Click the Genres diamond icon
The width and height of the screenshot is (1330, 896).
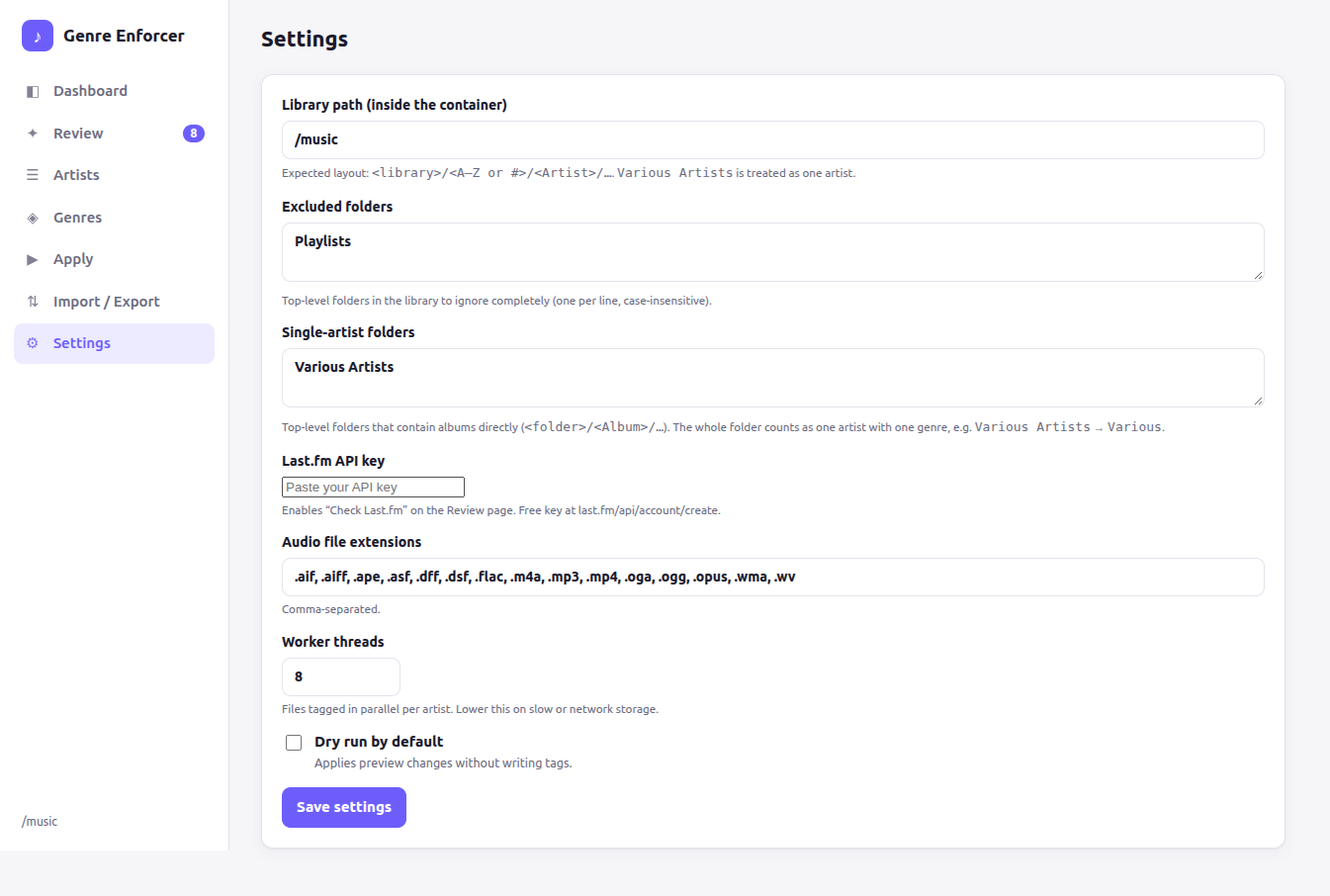(x=33, y=218)
